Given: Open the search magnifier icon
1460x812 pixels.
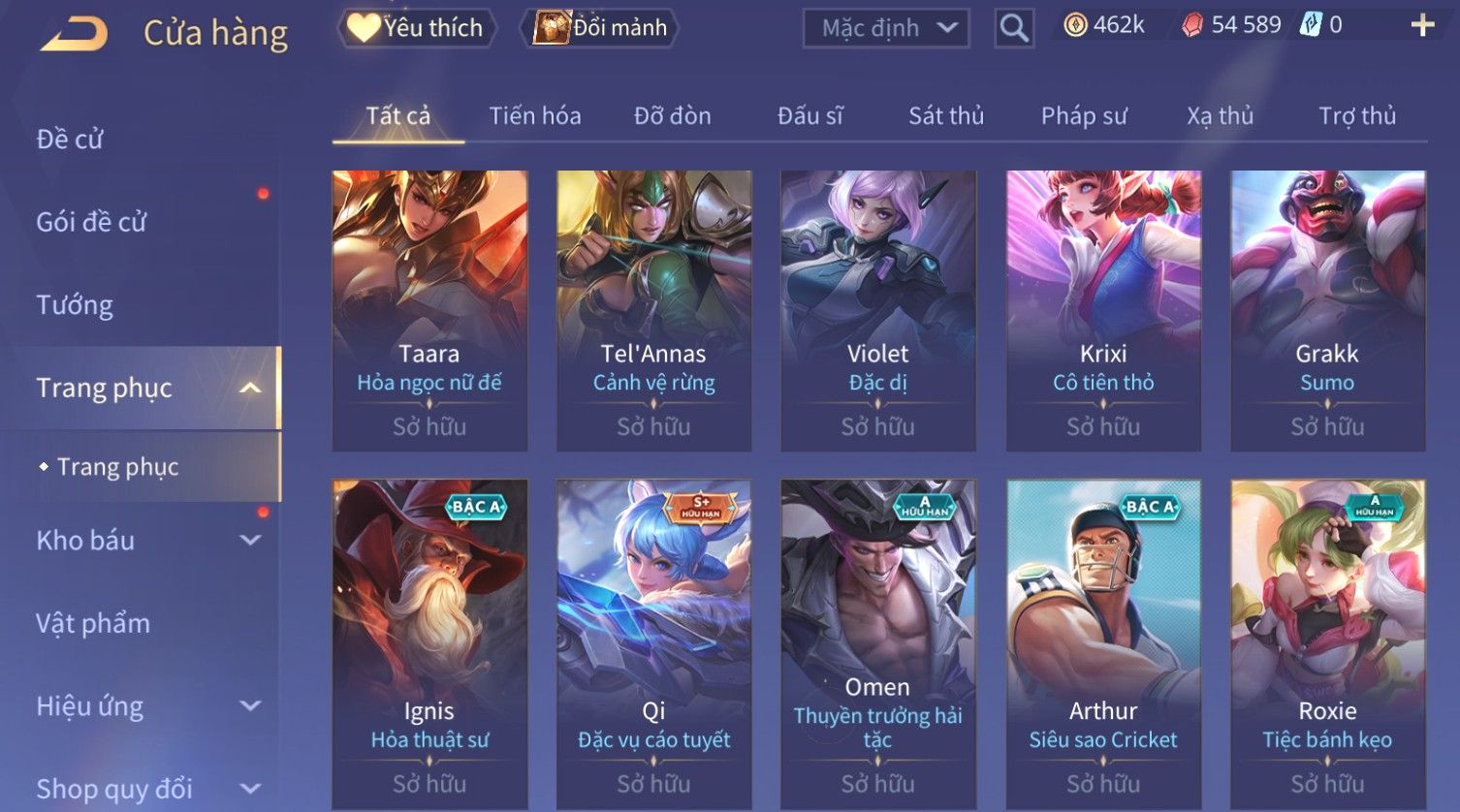Looking at the screenshot, I should pos(1014,28).
